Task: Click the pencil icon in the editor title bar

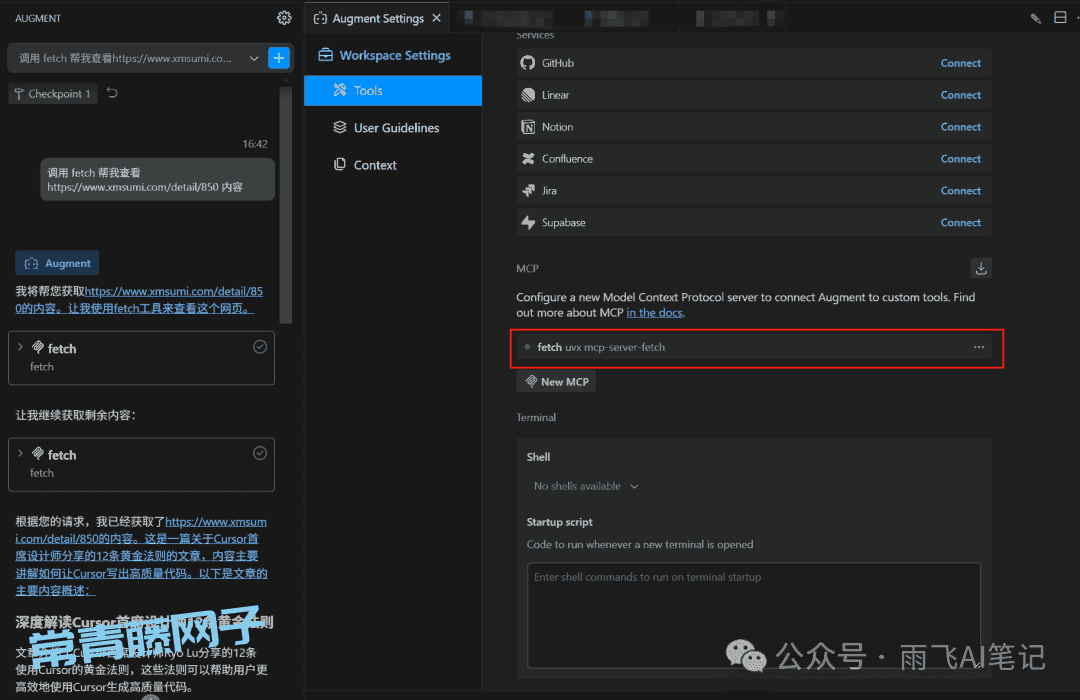Action: pyautogui.click(x=1035, y=18)
